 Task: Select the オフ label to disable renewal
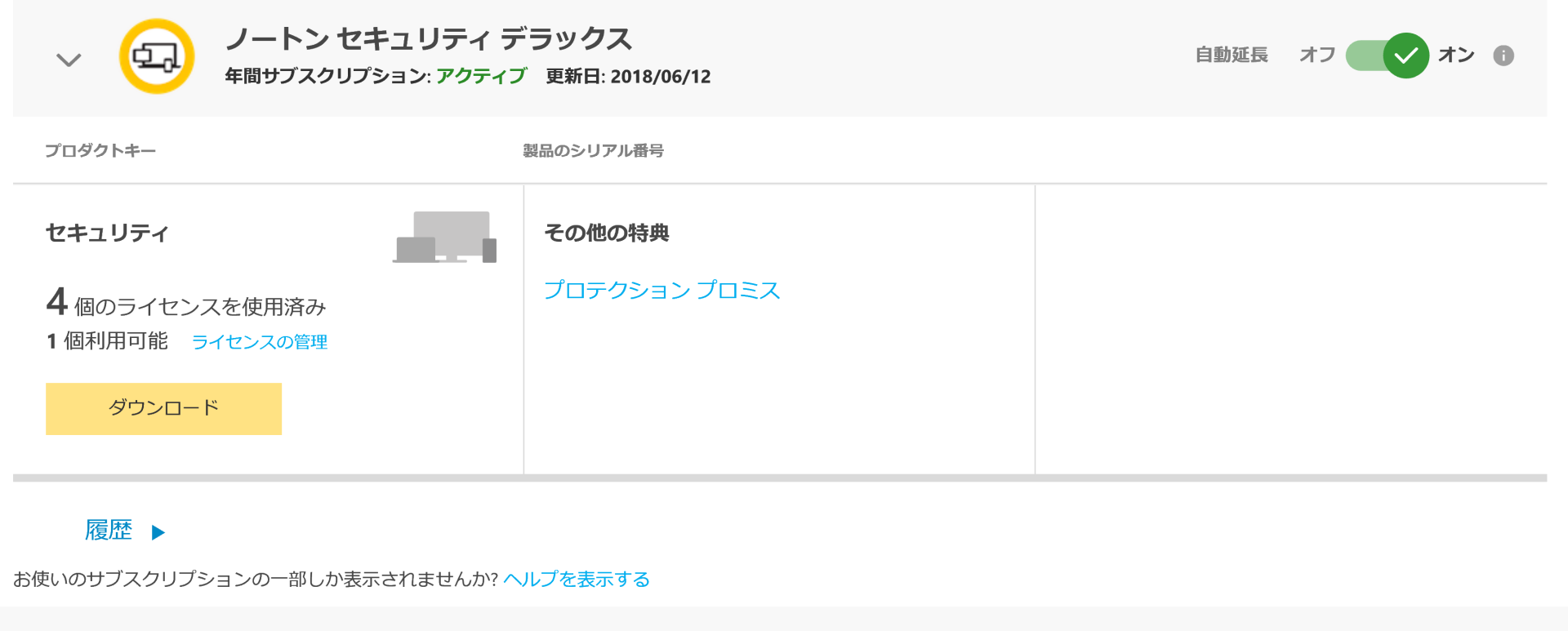pos(1317,55)
